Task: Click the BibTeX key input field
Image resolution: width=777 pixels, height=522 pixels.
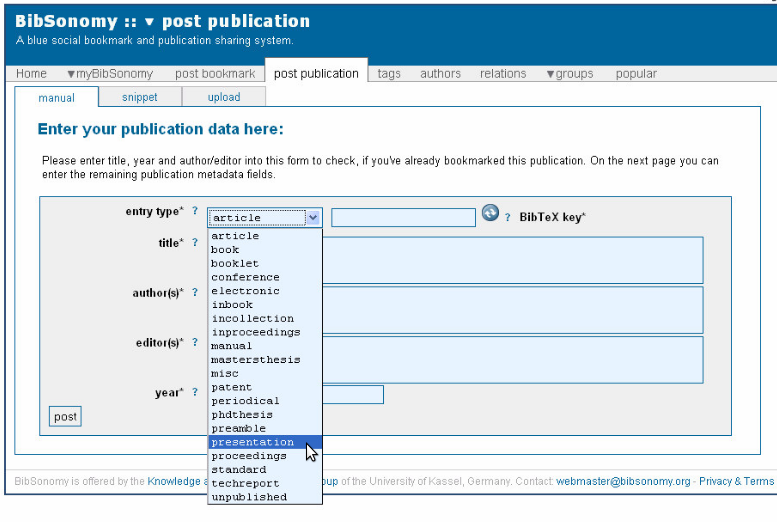Action: tap(403, 218)
